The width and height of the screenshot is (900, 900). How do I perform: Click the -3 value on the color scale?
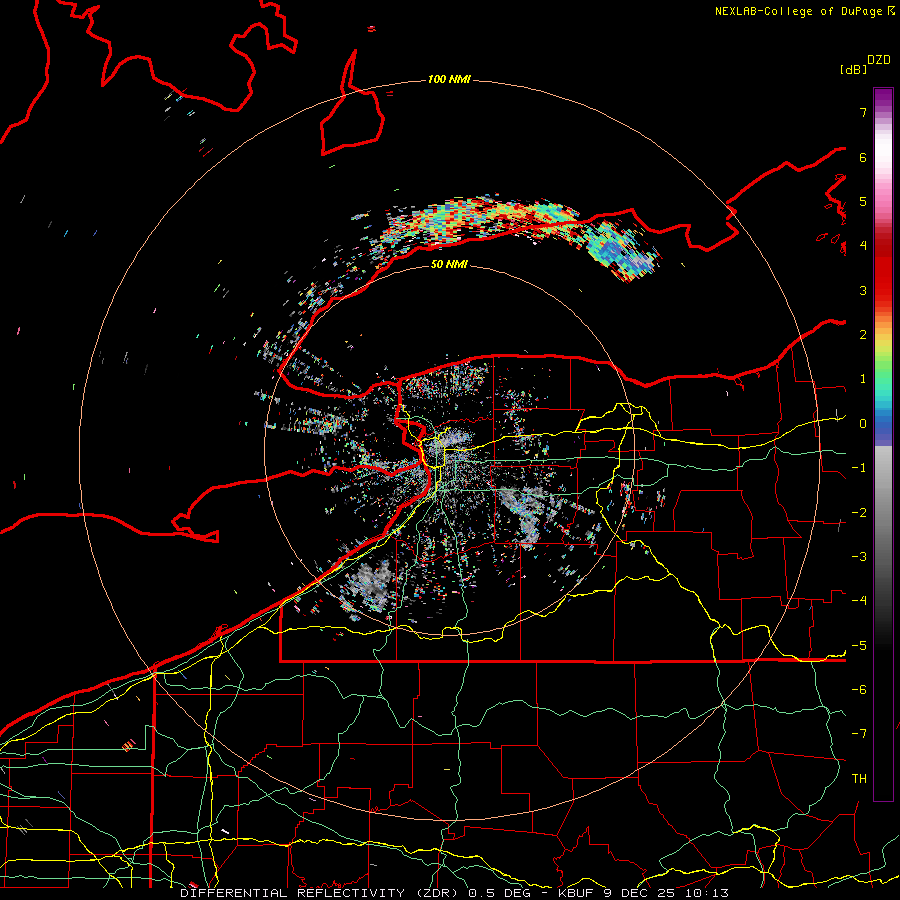point(859,557)
